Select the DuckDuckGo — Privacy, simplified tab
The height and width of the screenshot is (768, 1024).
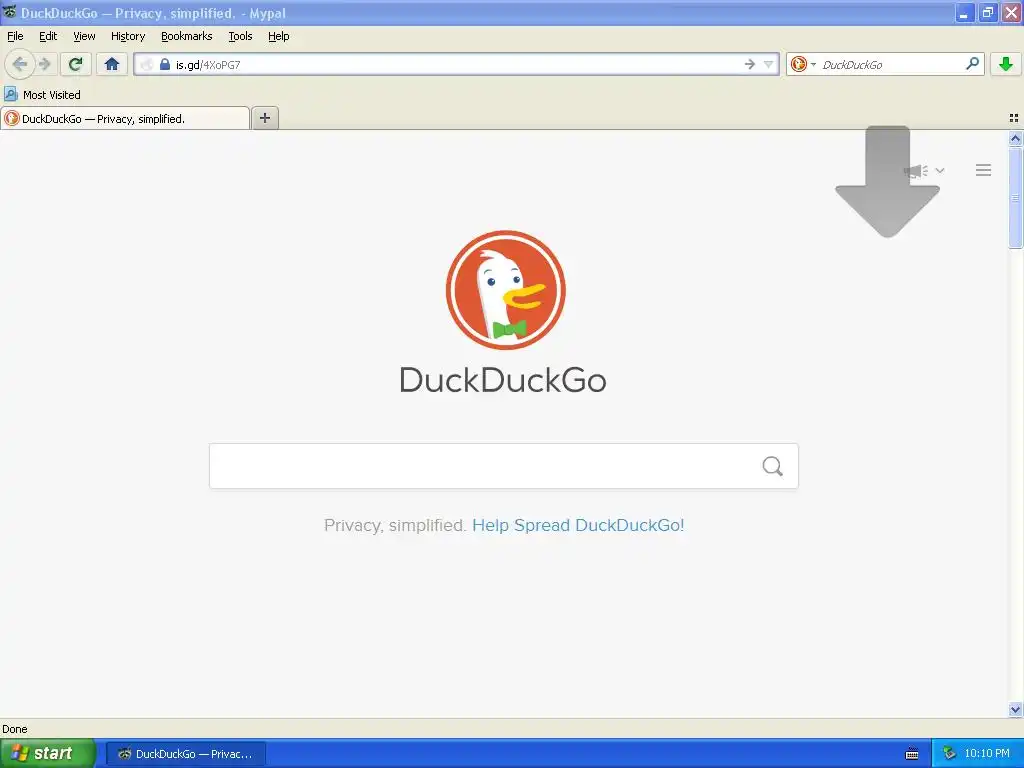[125, 119]
